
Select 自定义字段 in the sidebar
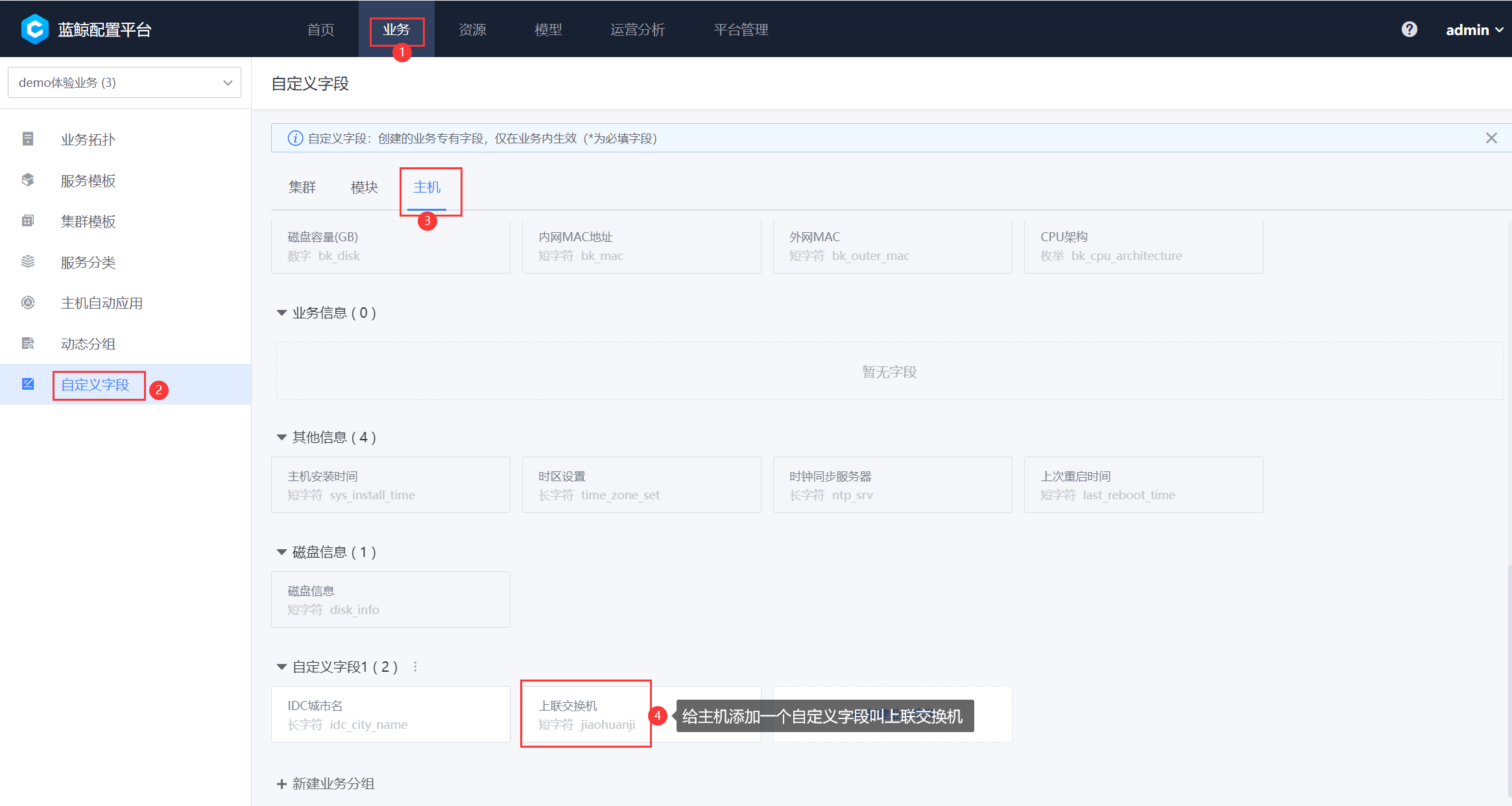(x=125, y=385)
